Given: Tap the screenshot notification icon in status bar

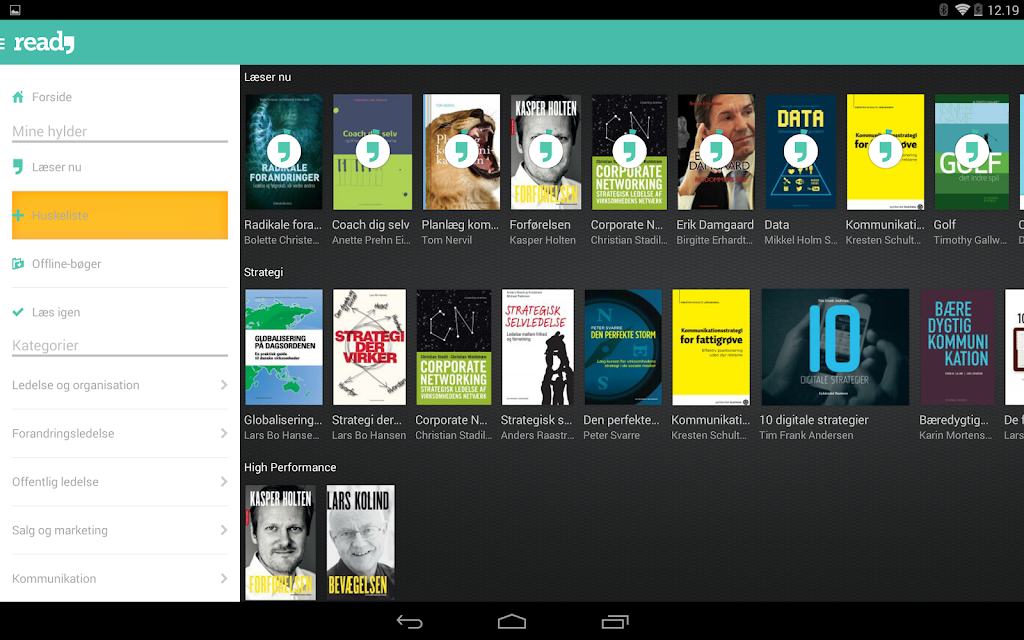Looking at the screenshot, I should [x=15, y=10].
